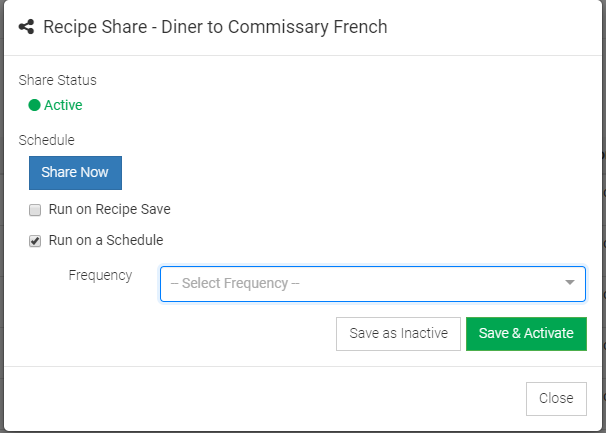Click the green Active status dot
Screen dimensions: 606x433
[34, 105]
